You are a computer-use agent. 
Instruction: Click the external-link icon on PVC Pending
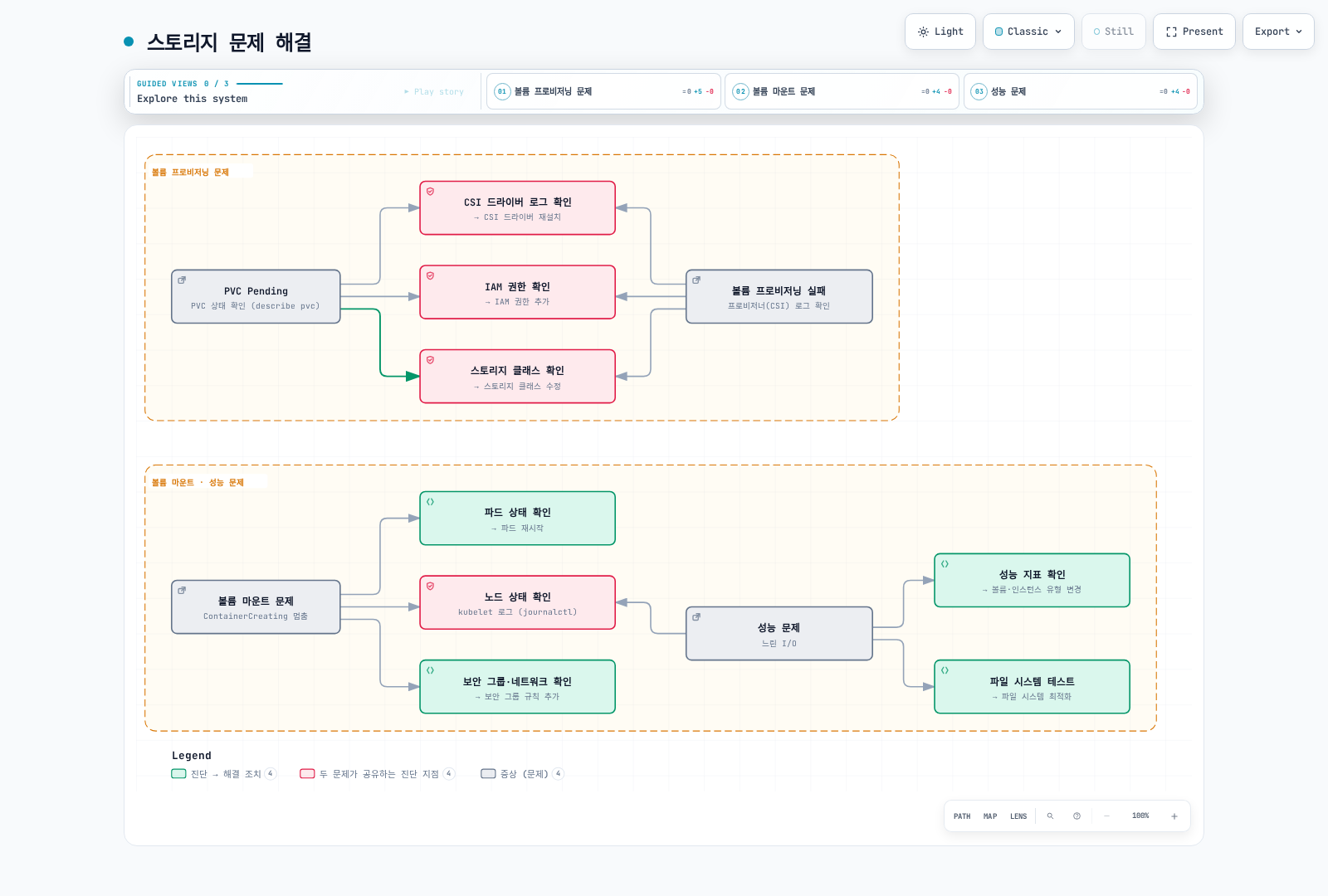click(182, 280)
